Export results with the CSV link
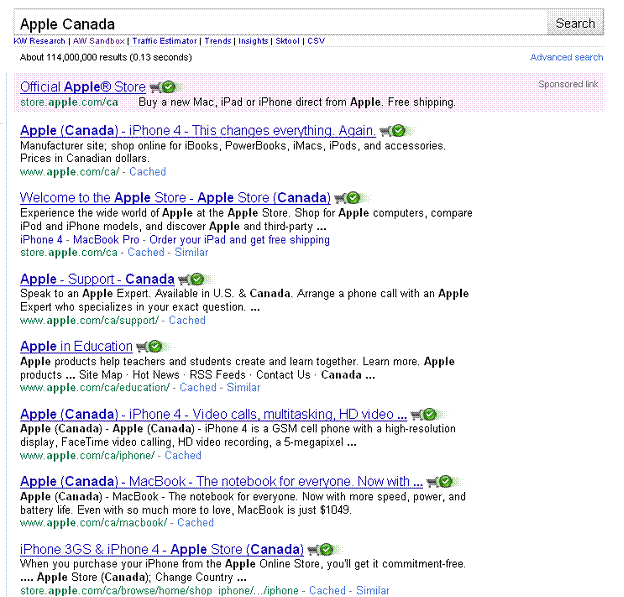Screen dimensions: 624x597 click(316, 41)
